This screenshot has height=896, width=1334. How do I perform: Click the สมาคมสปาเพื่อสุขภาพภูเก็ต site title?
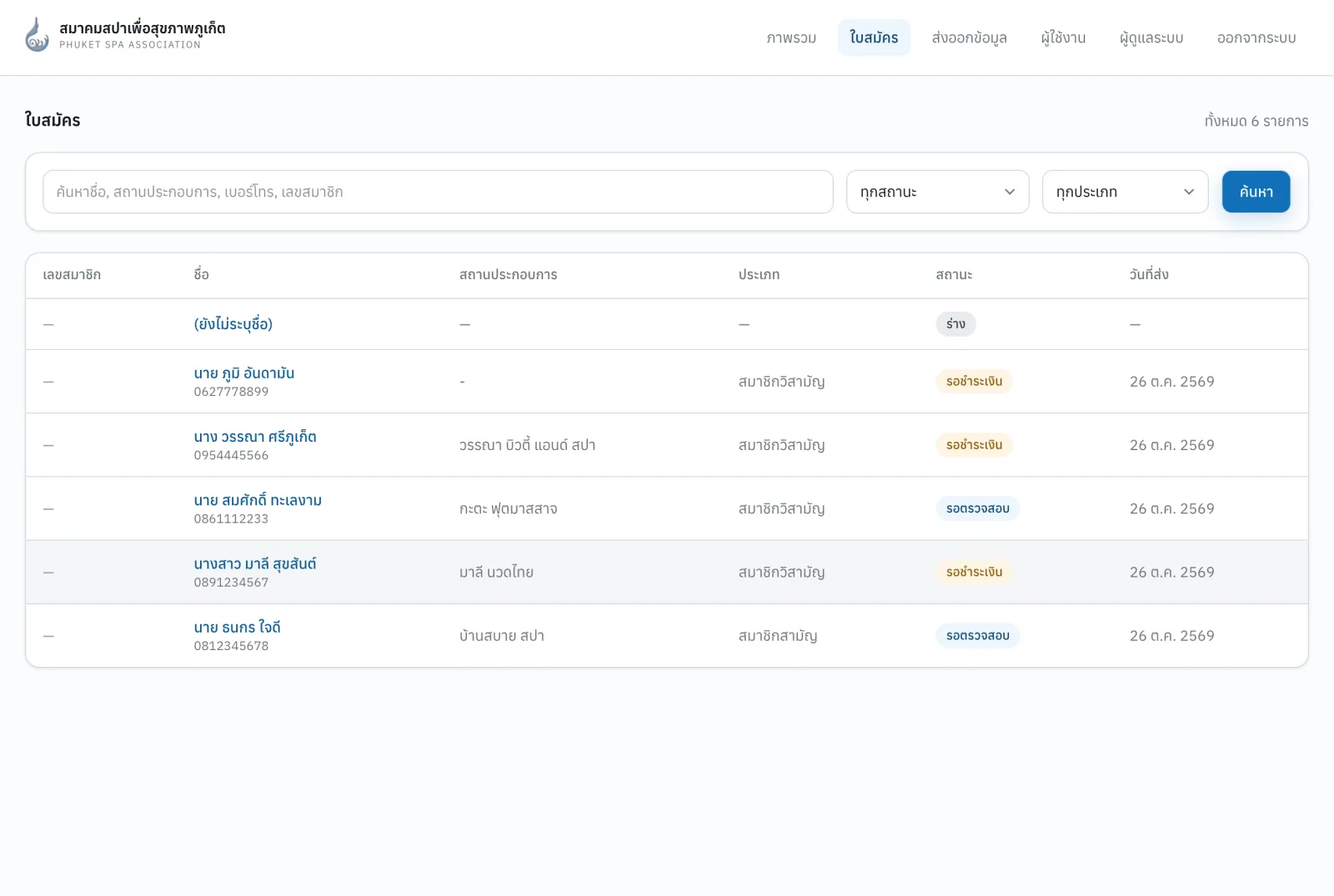pos(142,28)
